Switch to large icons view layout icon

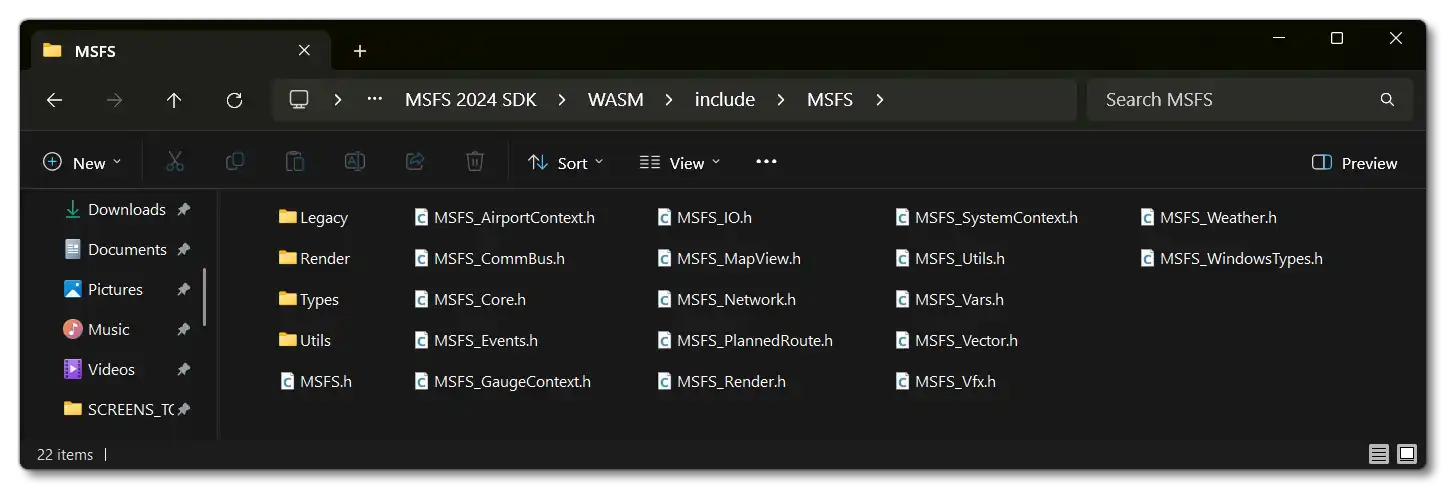tap(1407, 455)
